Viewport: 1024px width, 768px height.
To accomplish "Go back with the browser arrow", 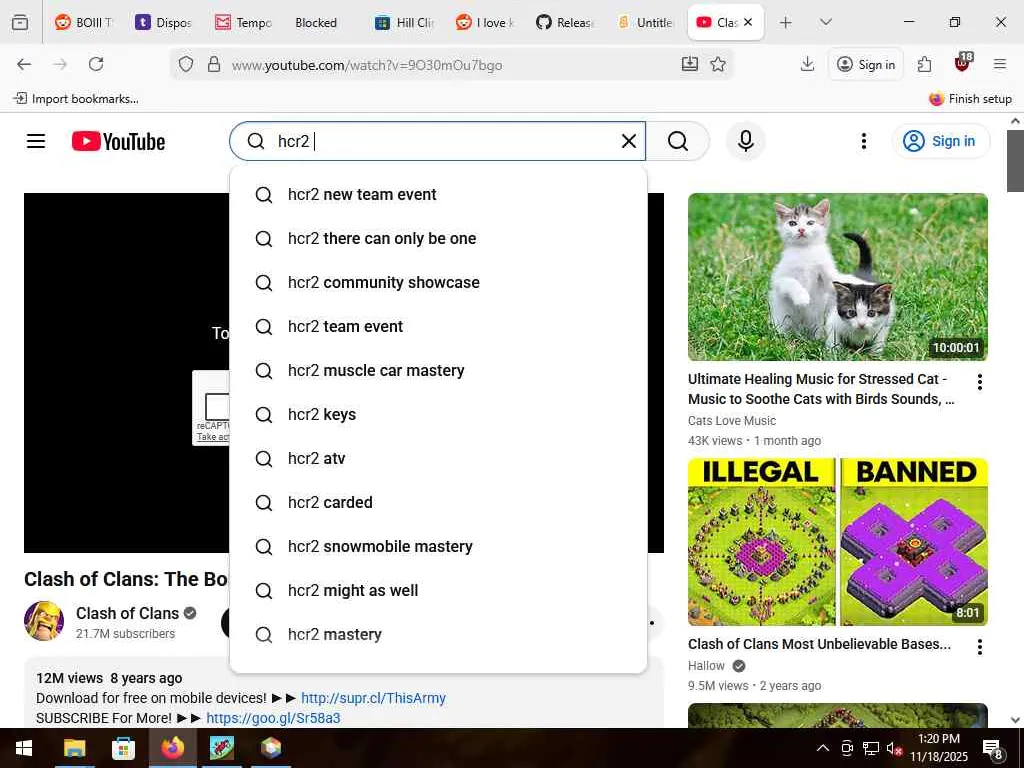I will coord(24,64).
